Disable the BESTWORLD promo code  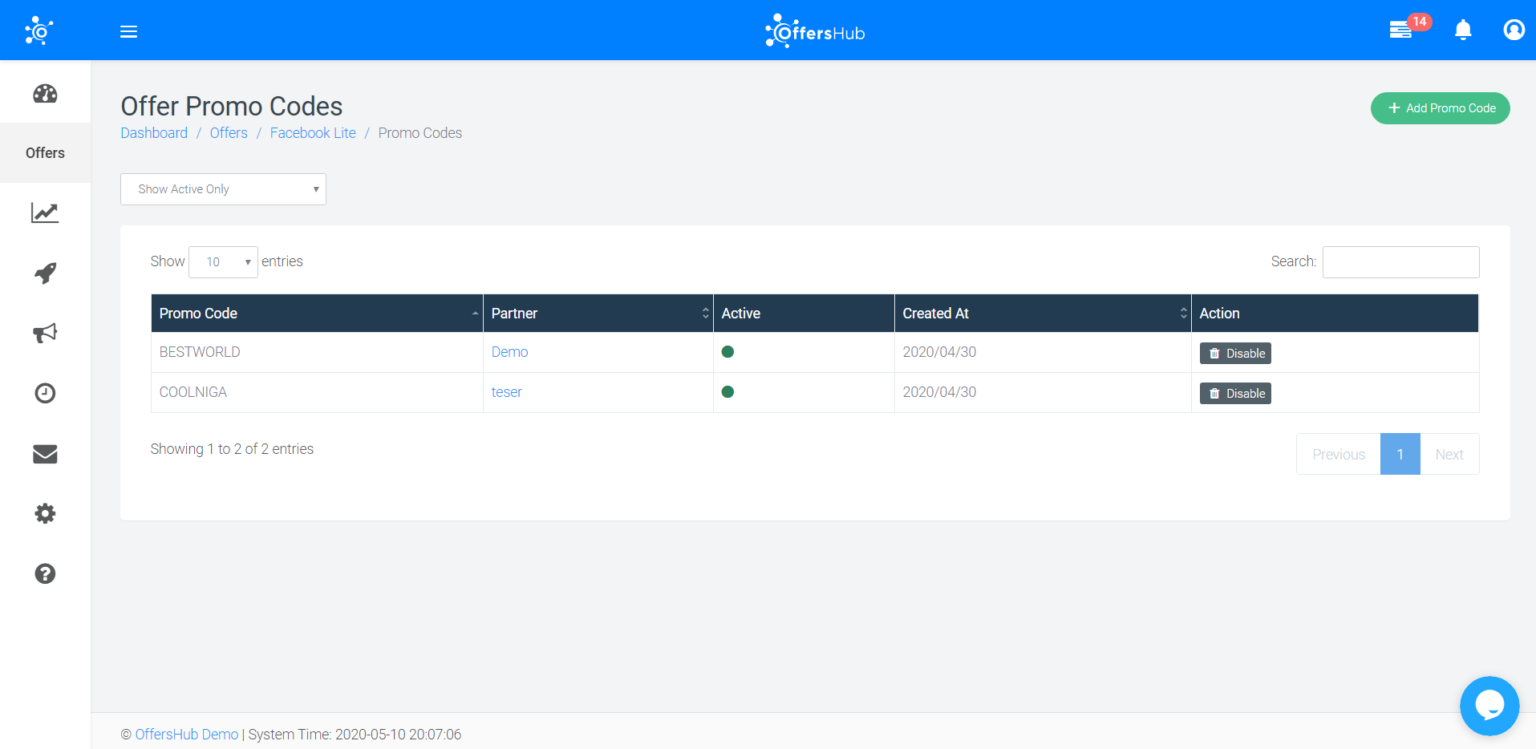(x=1235, y=353)
